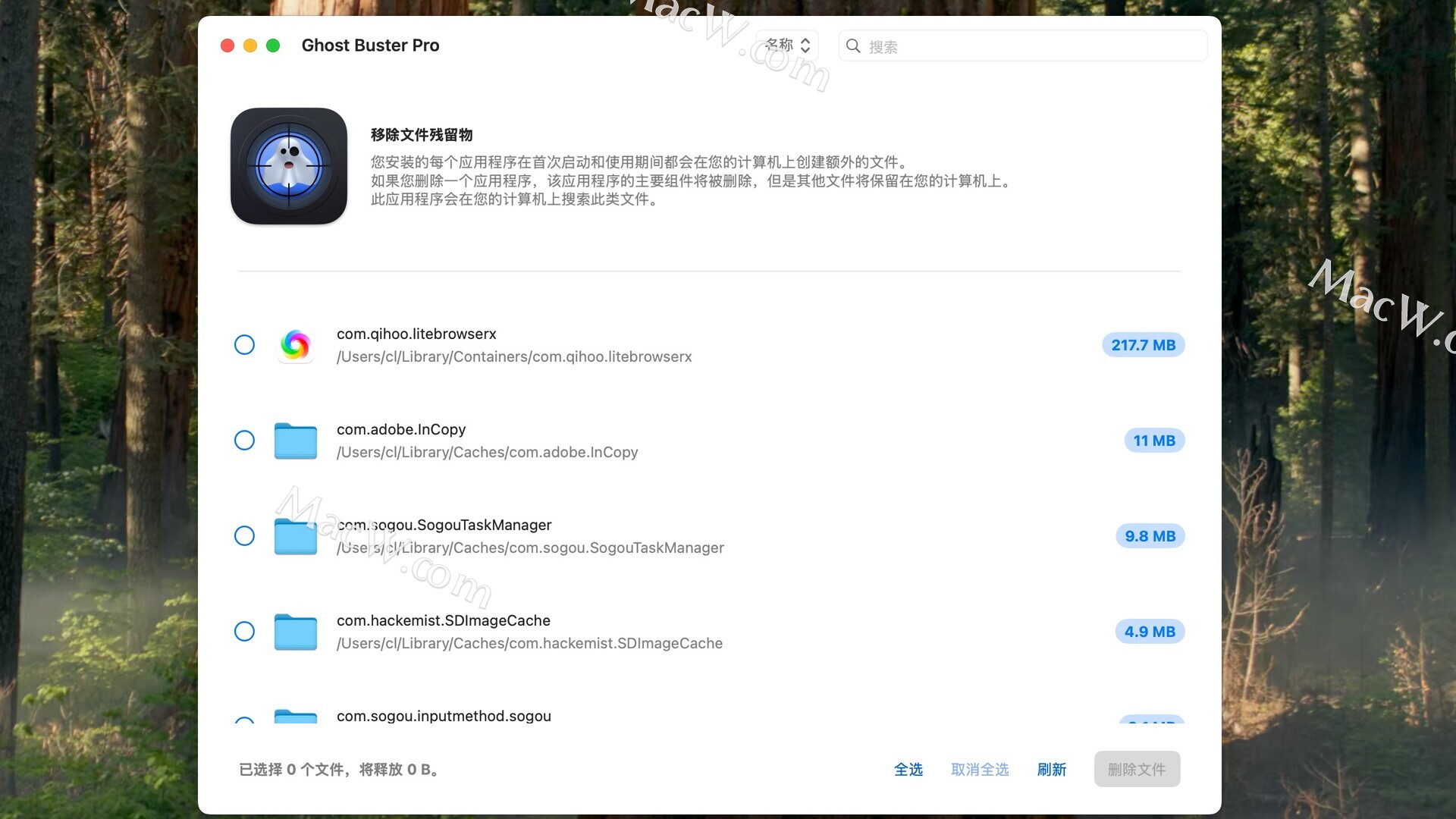The image size is (1456, 819).
Task: Click the 11 MB size badge
Action: tap(1154, 441)
